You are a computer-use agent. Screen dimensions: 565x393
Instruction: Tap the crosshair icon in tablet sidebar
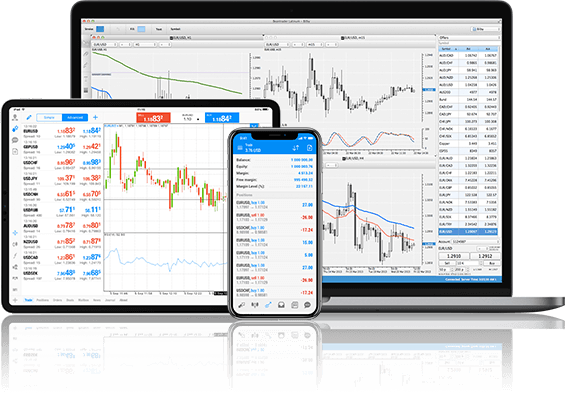click(15, 233)
